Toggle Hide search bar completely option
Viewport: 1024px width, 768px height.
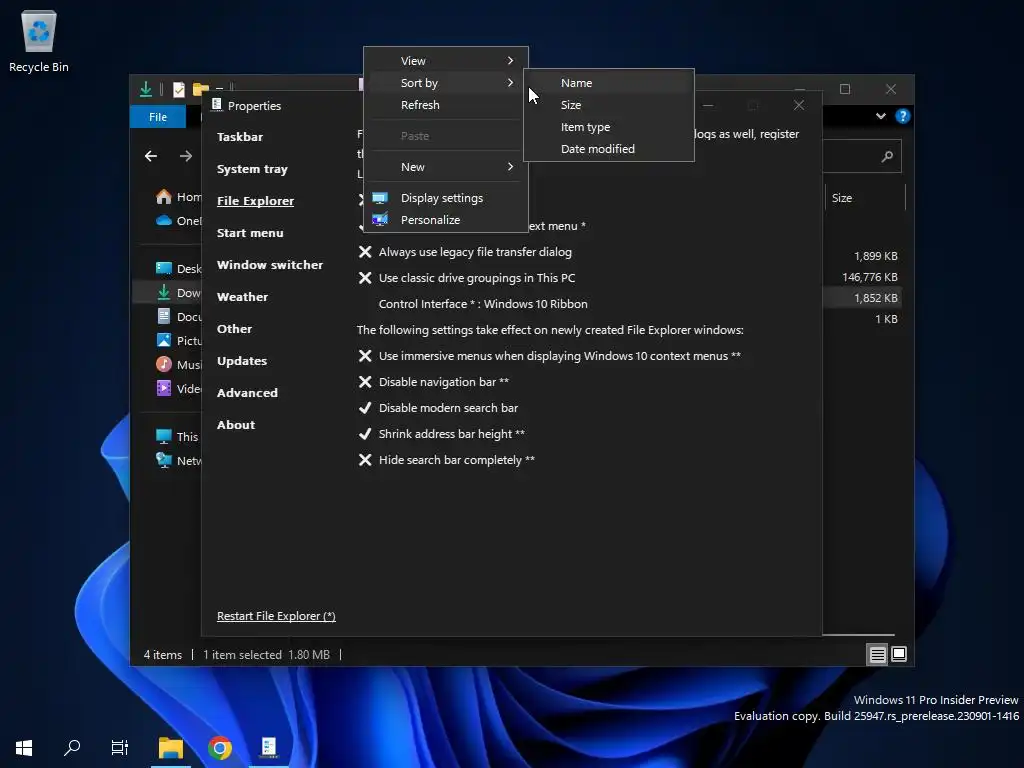coord(446,460)
